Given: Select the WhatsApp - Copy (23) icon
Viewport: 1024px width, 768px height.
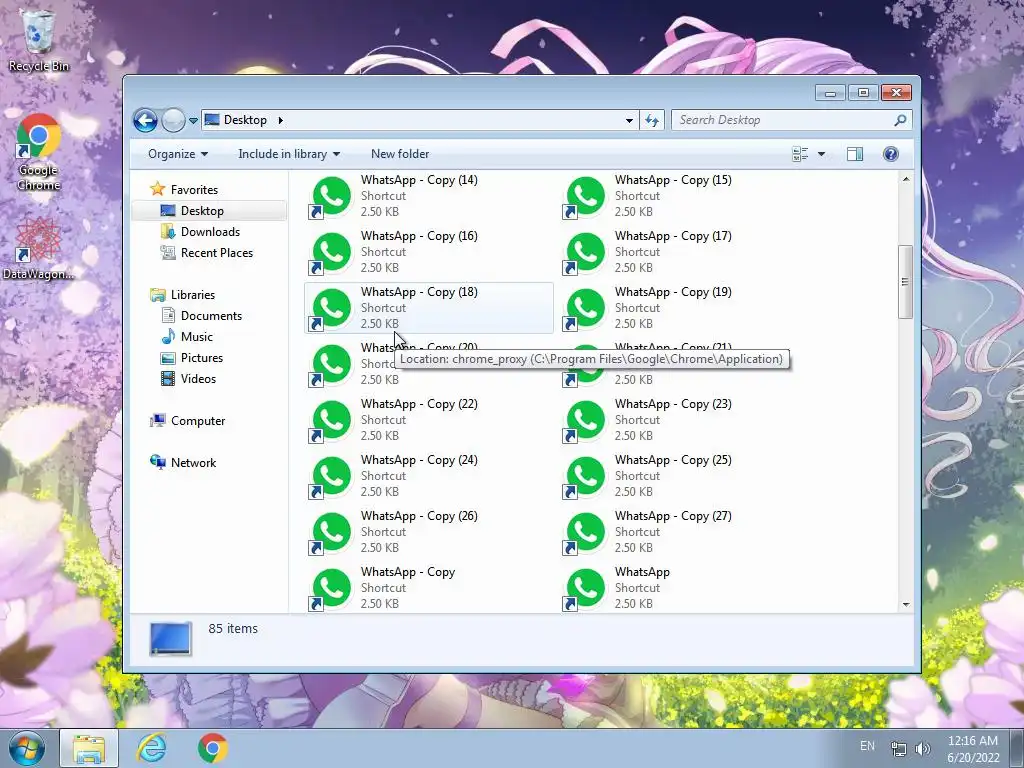Looking at the screenshot, I should [585, 421].
